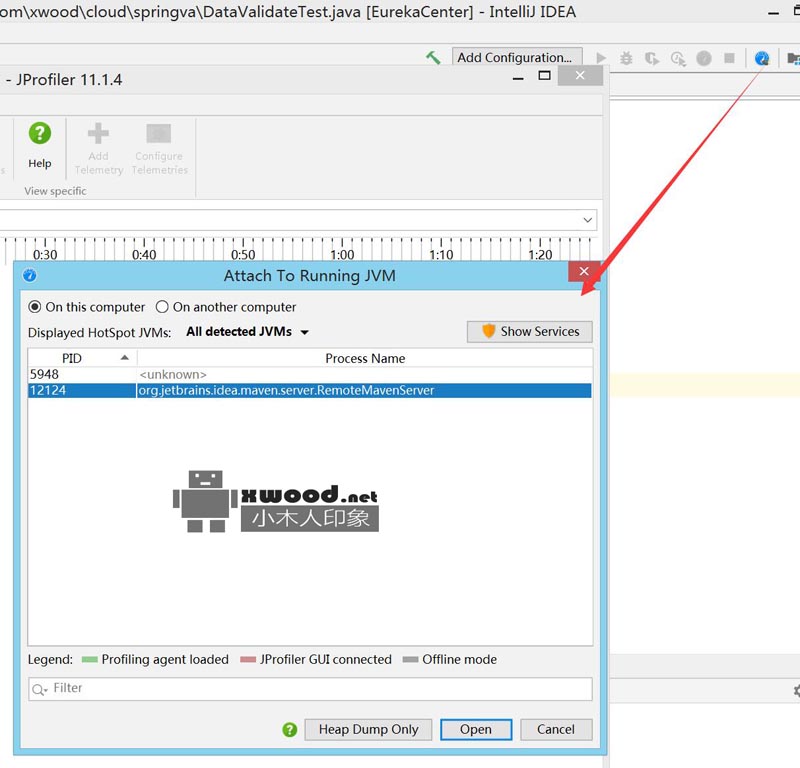Cancel the Attach To Running JVM dialog
800x768 pixels.
[x=556, y=729]
